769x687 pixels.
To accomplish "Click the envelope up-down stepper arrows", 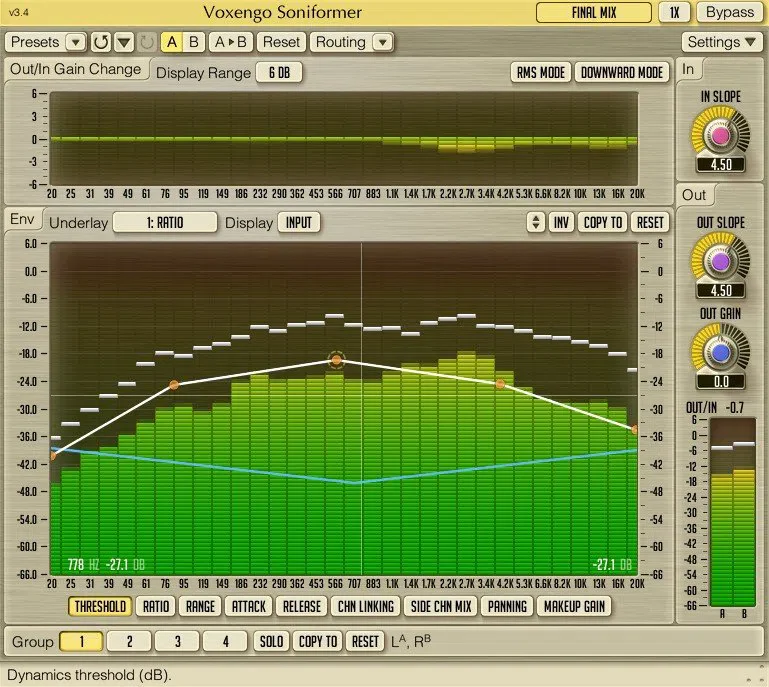I will (536, 223).
